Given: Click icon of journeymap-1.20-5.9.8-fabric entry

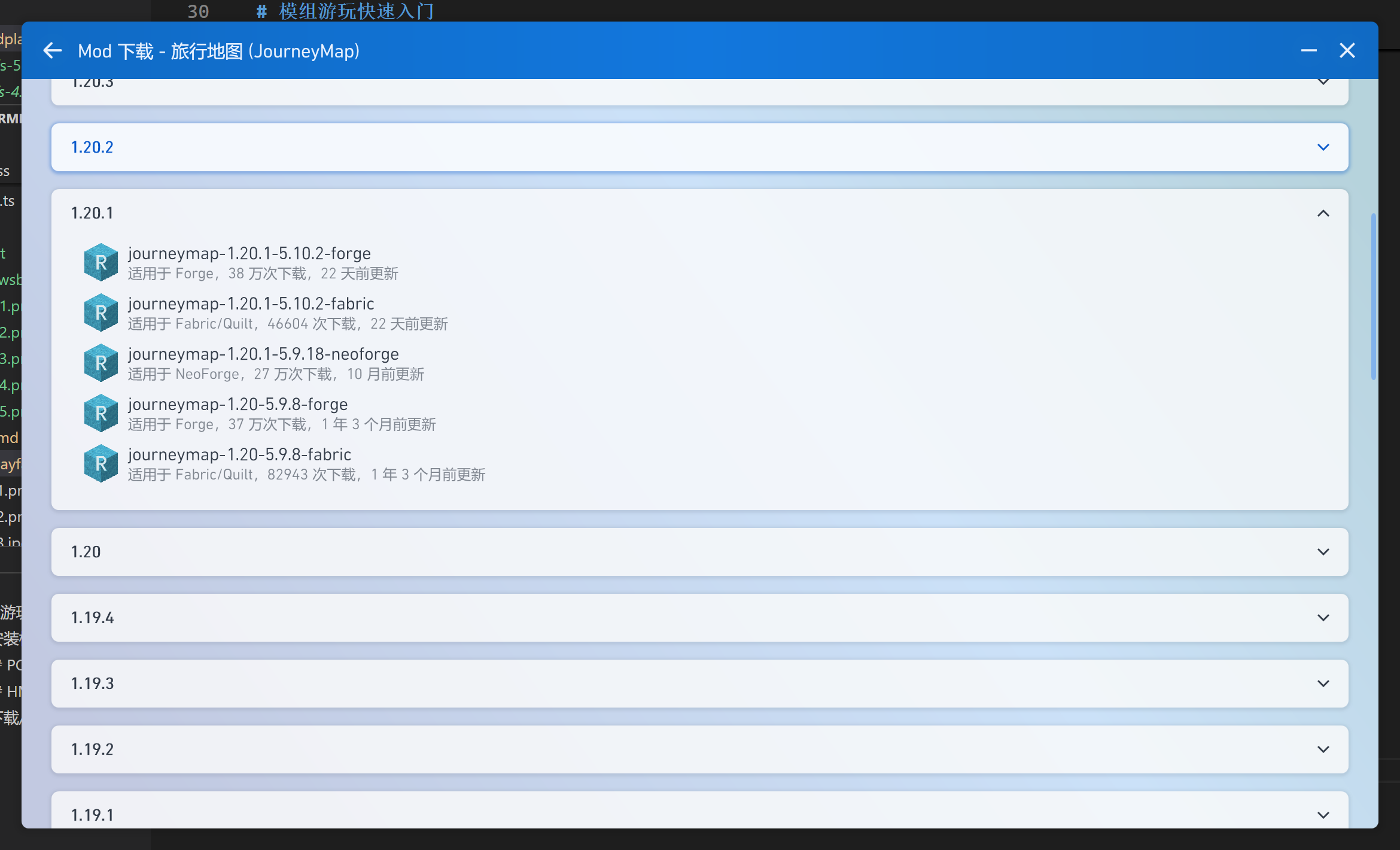Looking at the screenshot, I should point(101,463).
